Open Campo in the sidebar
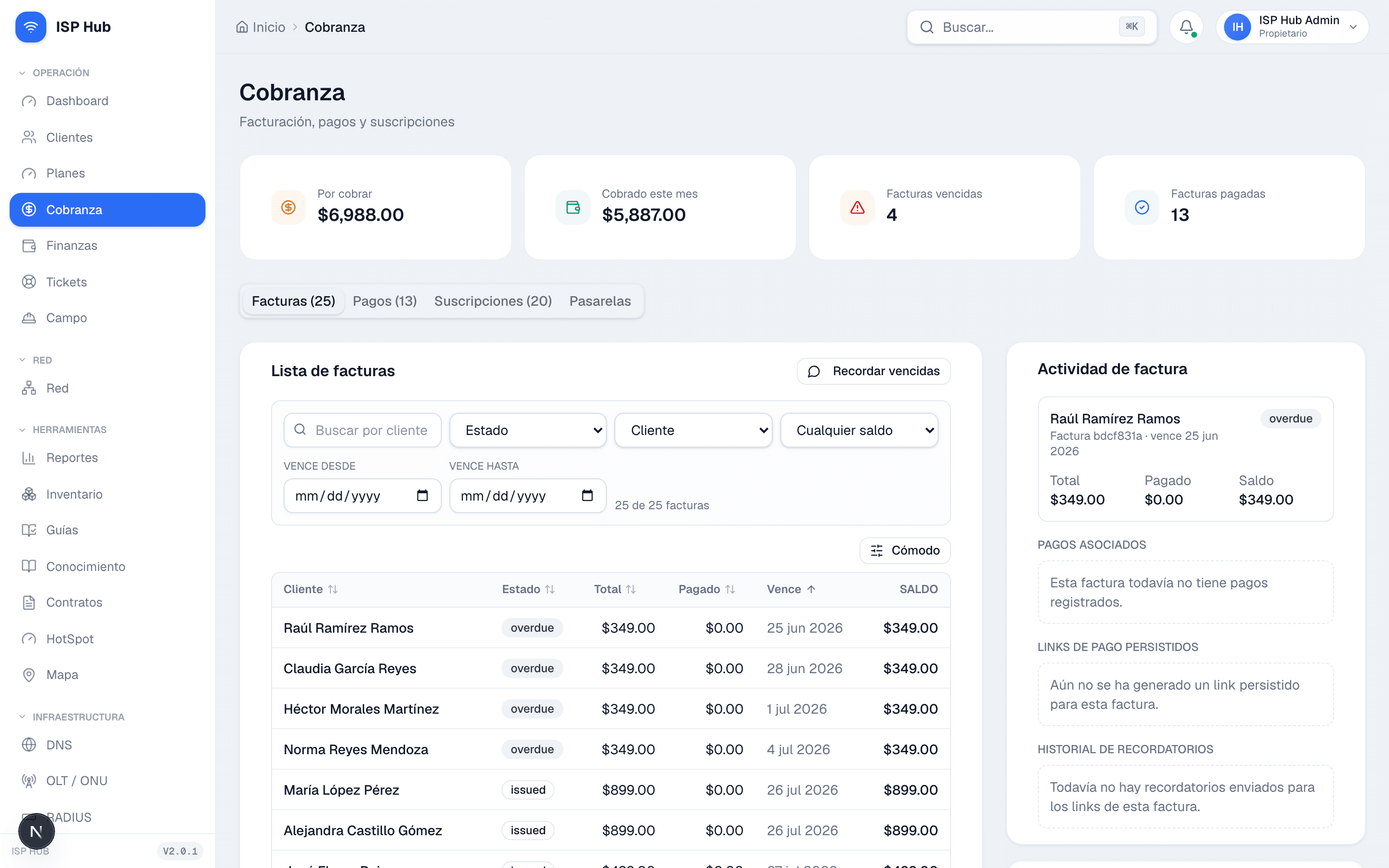The width and height of the screenshot is (1389, 868). 108,318
